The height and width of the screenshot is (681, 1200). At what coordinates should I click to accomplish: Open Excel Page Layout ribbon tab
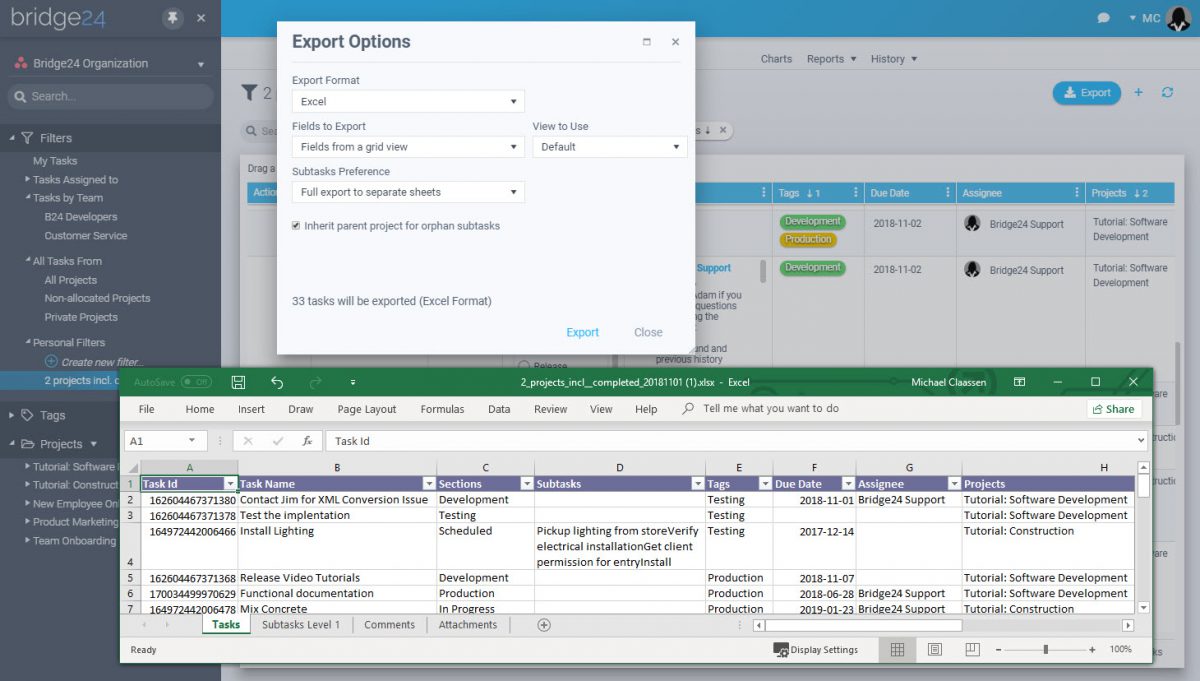pyautogui.click(x=367, y=409)
